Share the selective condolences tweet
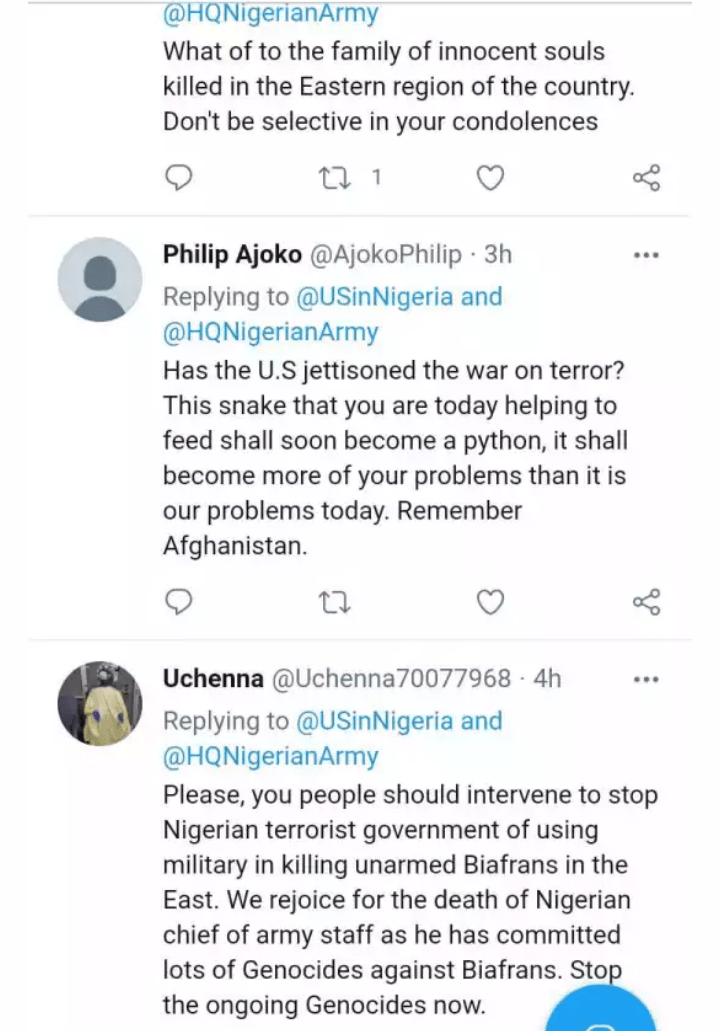 [x=647, y=178]
